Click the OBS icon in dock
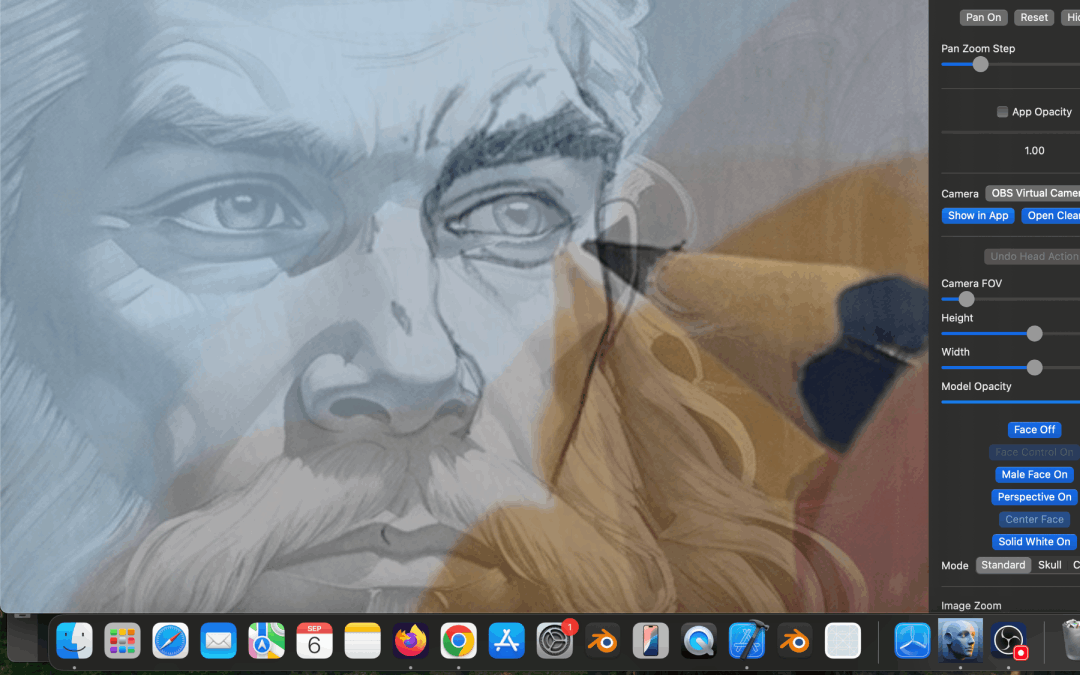 [1008, 641]
